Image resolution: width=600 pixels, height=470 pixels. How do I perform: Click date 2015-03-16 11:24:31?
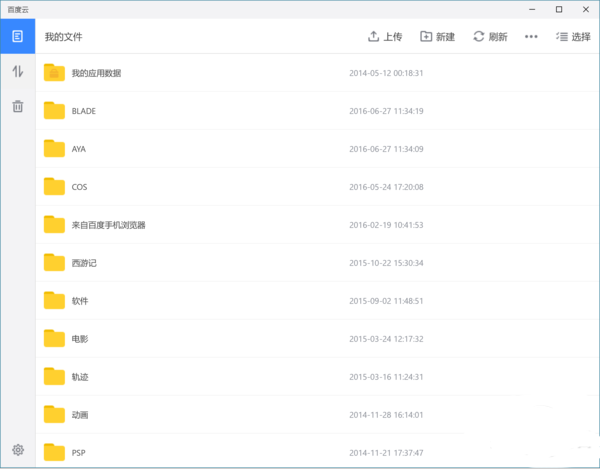[386, 377]
